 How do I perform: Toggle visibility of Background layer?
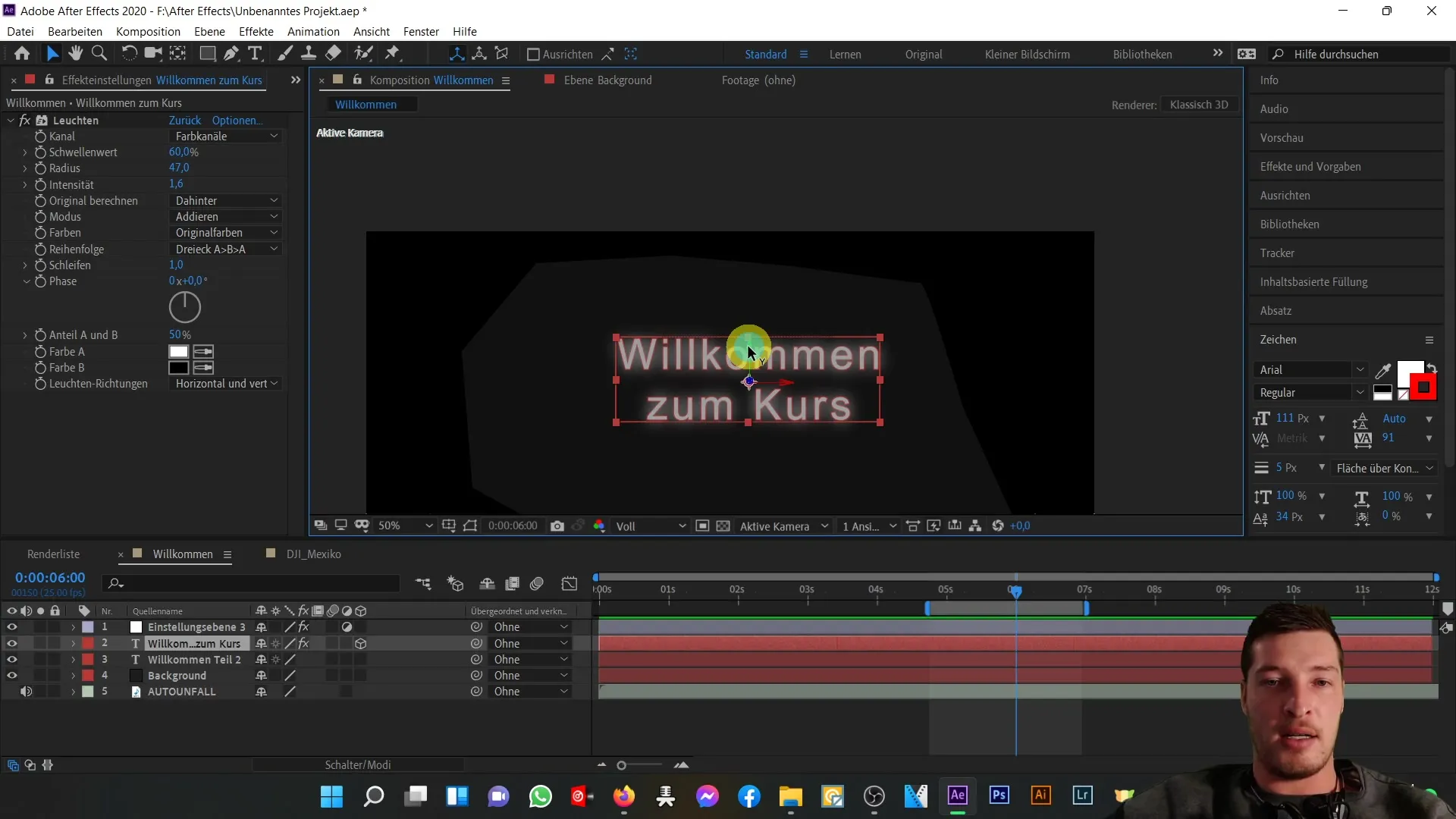tap(11, 675)
